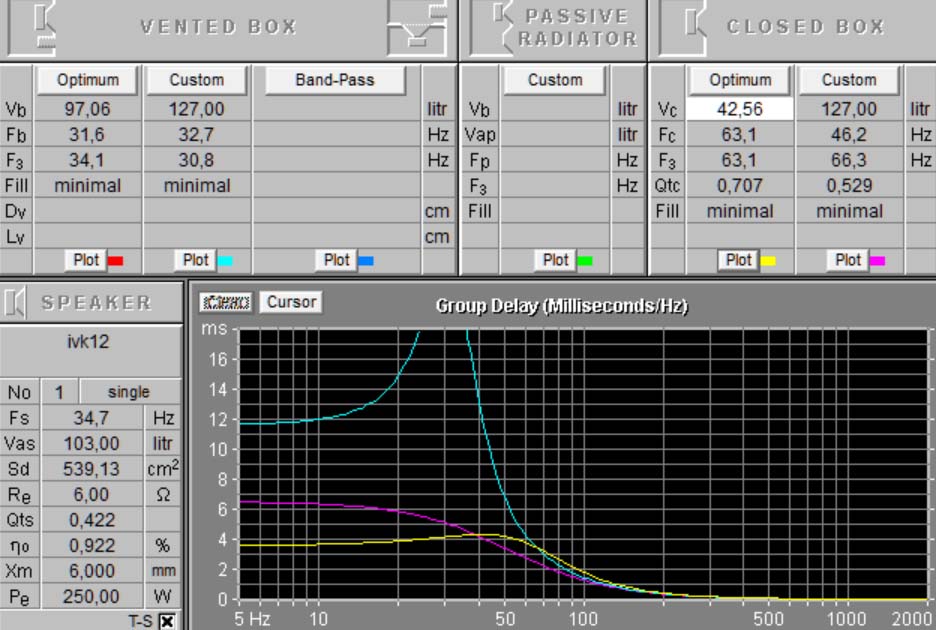Click the Closed Custom Fc value 46,2
This screenshot has width=936, height=630.
tap(849, 135)
